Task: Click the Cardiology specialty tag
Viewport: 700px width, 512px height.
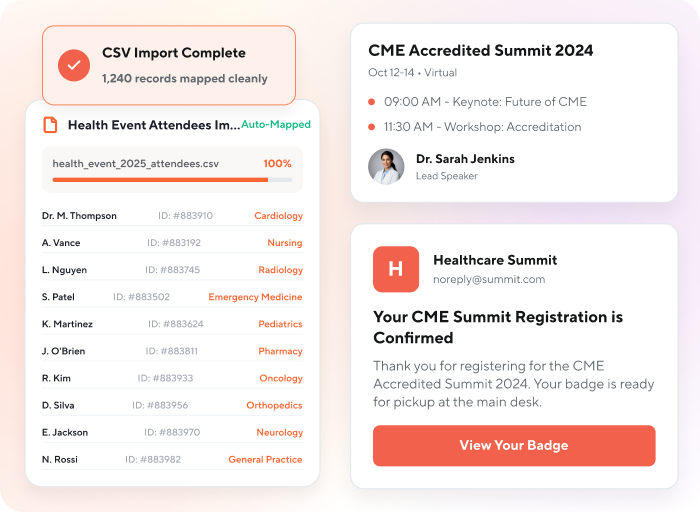Action: (x=279, y=216)
